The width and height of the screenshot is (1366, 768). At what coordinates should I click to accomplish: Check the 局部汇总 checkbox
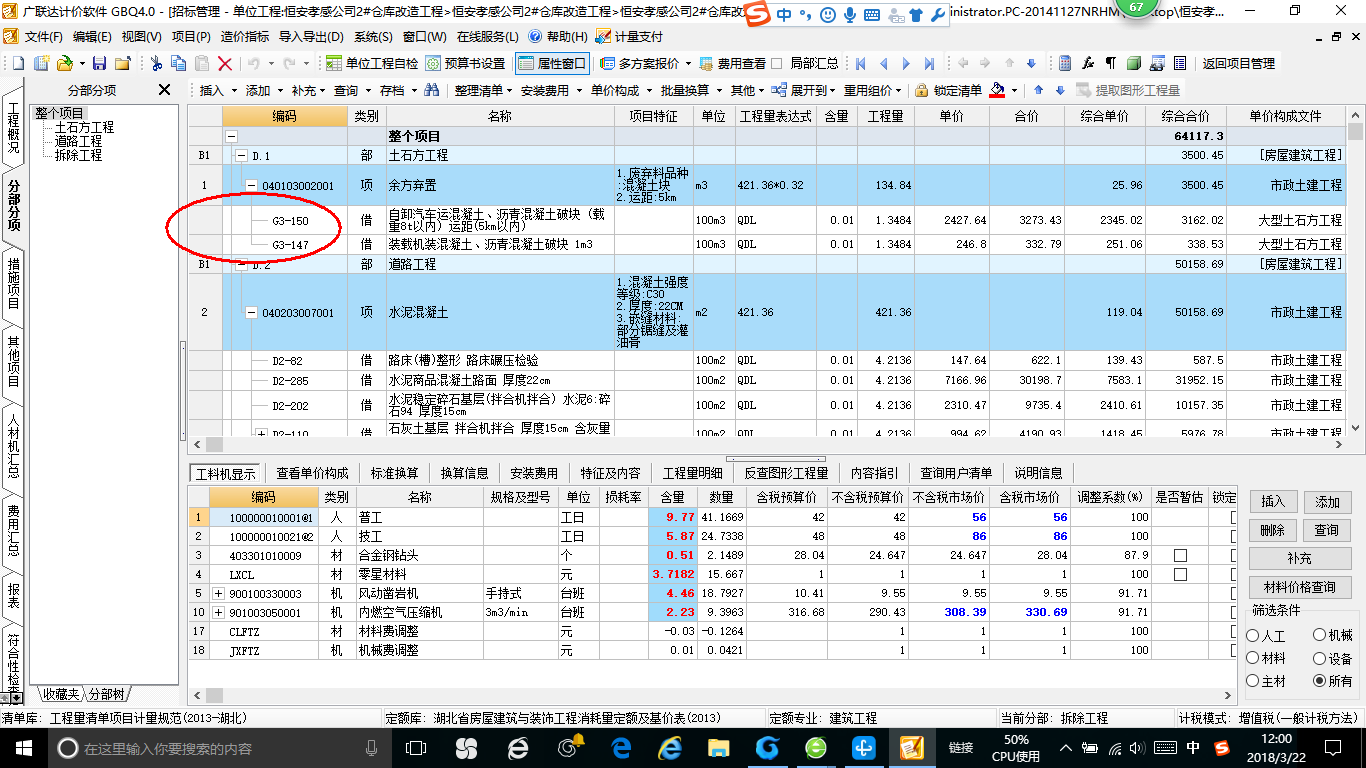(x=777, y=63)
